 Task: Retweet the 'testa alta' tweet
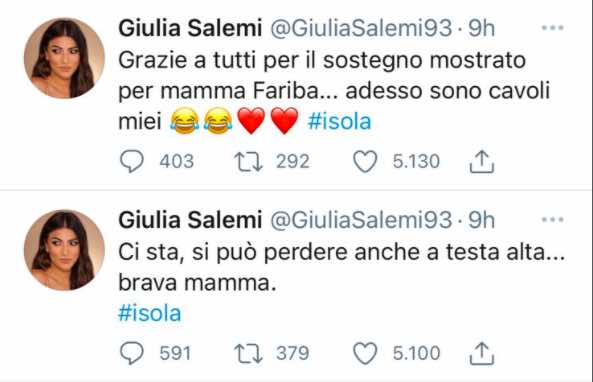(248, 353)
